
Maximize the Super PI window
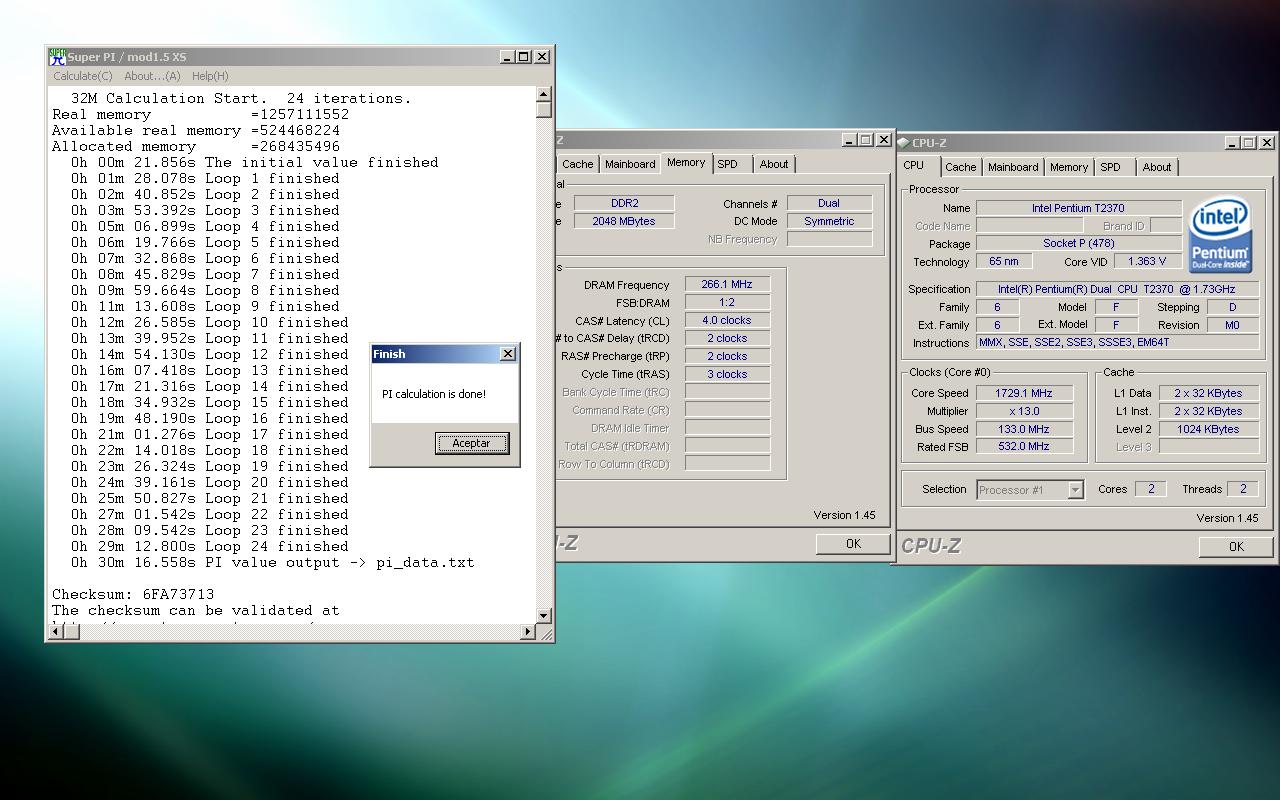pos(523,57)
